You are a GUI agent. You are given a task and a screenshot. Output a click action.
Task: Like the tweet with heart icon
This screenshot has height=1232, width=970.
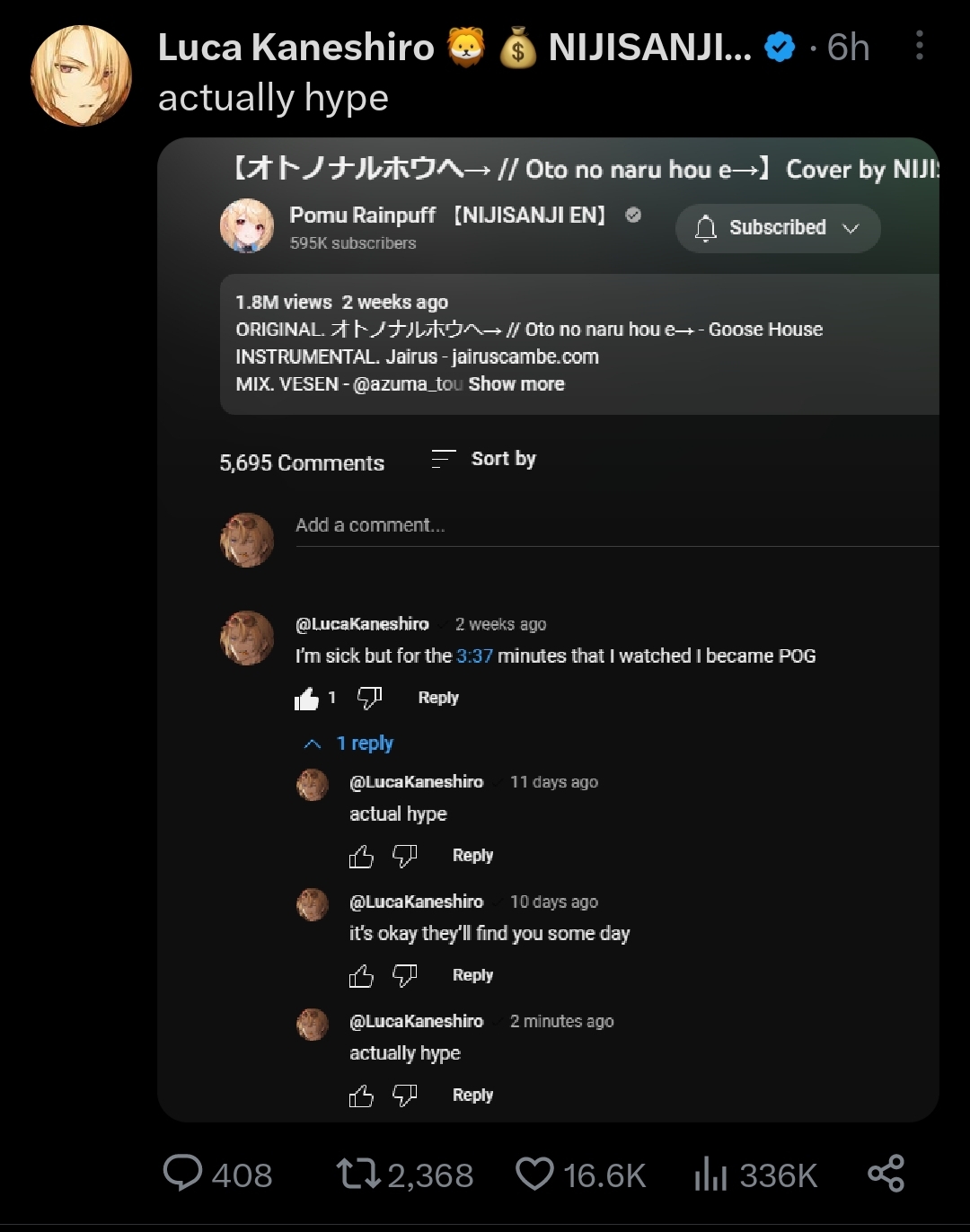(534, 1174)
